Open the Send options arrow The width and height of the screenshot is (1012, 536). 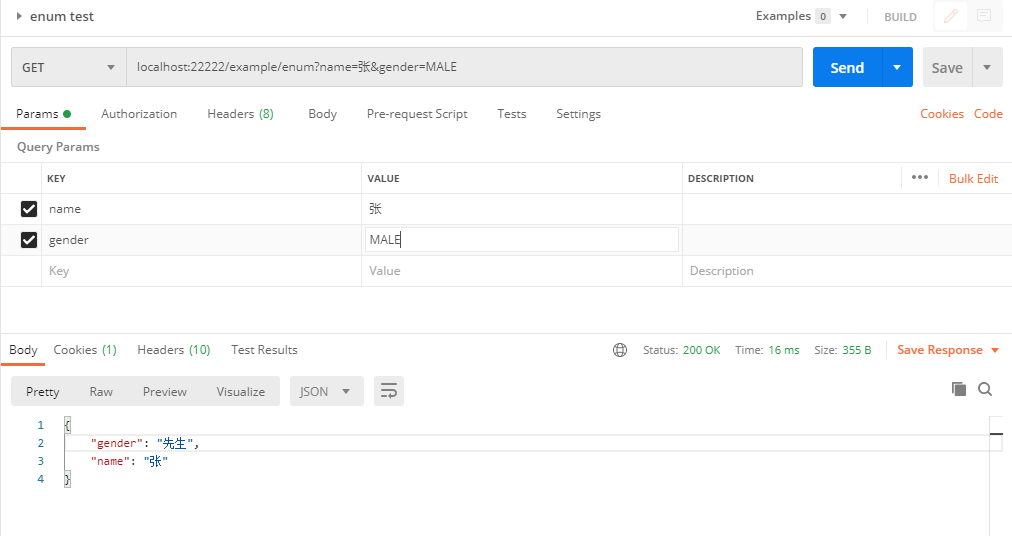897,67
